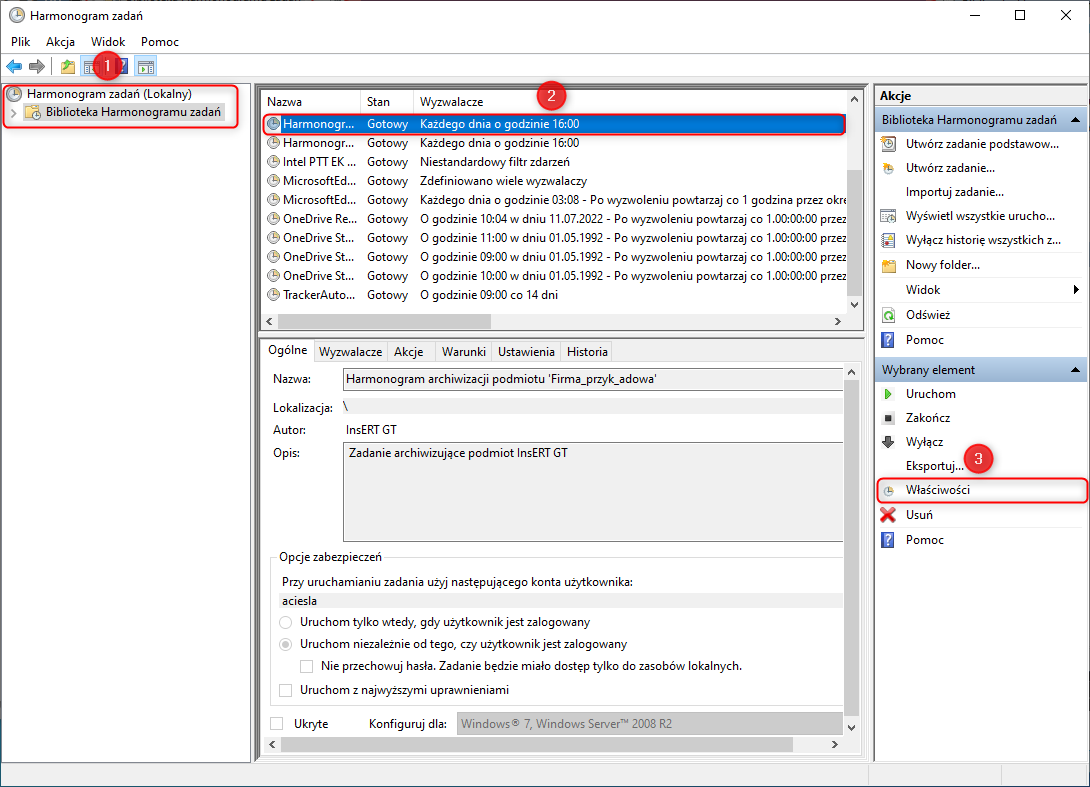The image size is (1090, 787).
Task: Select radio Uruchom niezależnie od tego, czy zalogowany
Action: coord(286,644)
